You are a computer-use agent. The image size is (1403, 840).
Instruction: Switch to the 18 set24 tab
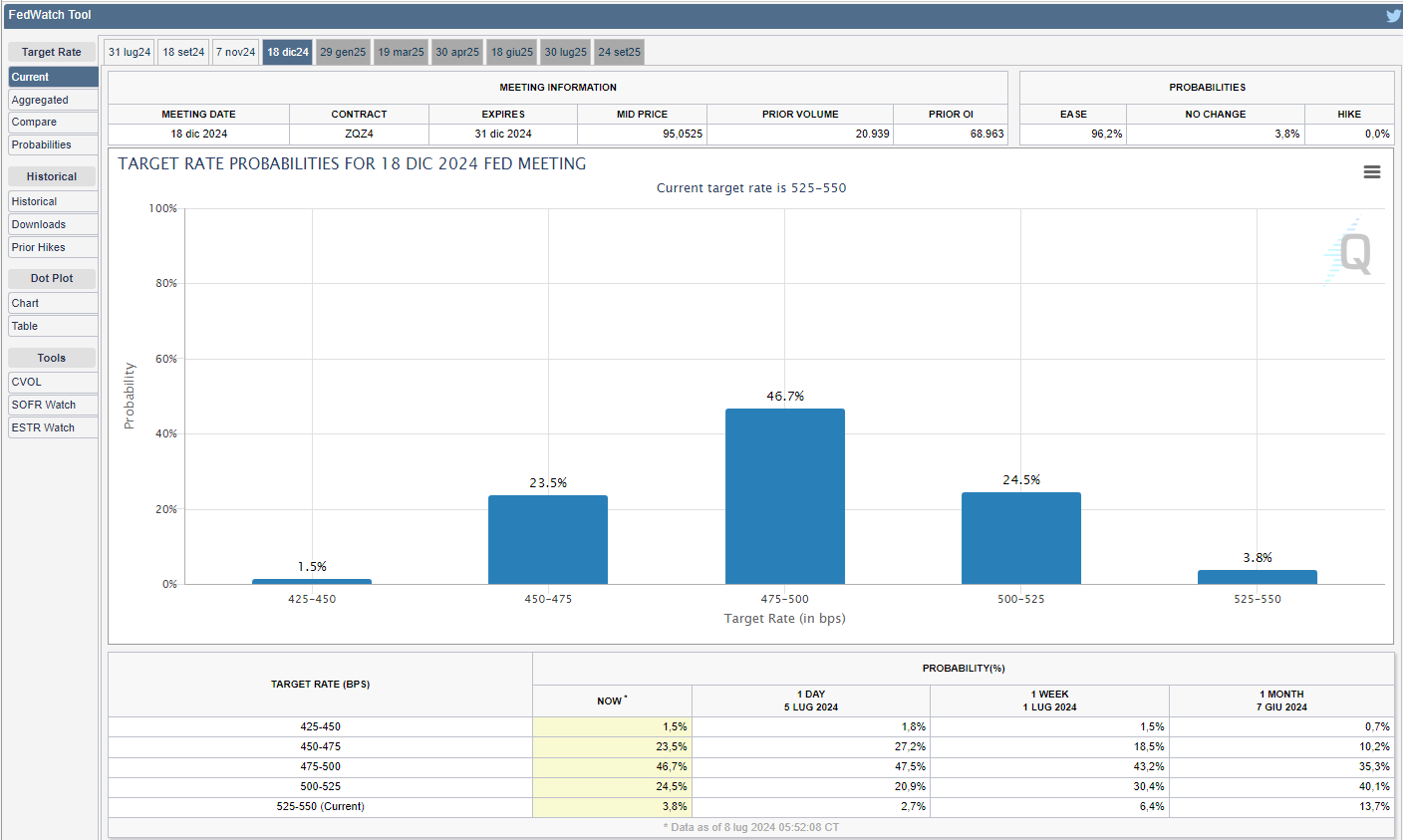183,52
